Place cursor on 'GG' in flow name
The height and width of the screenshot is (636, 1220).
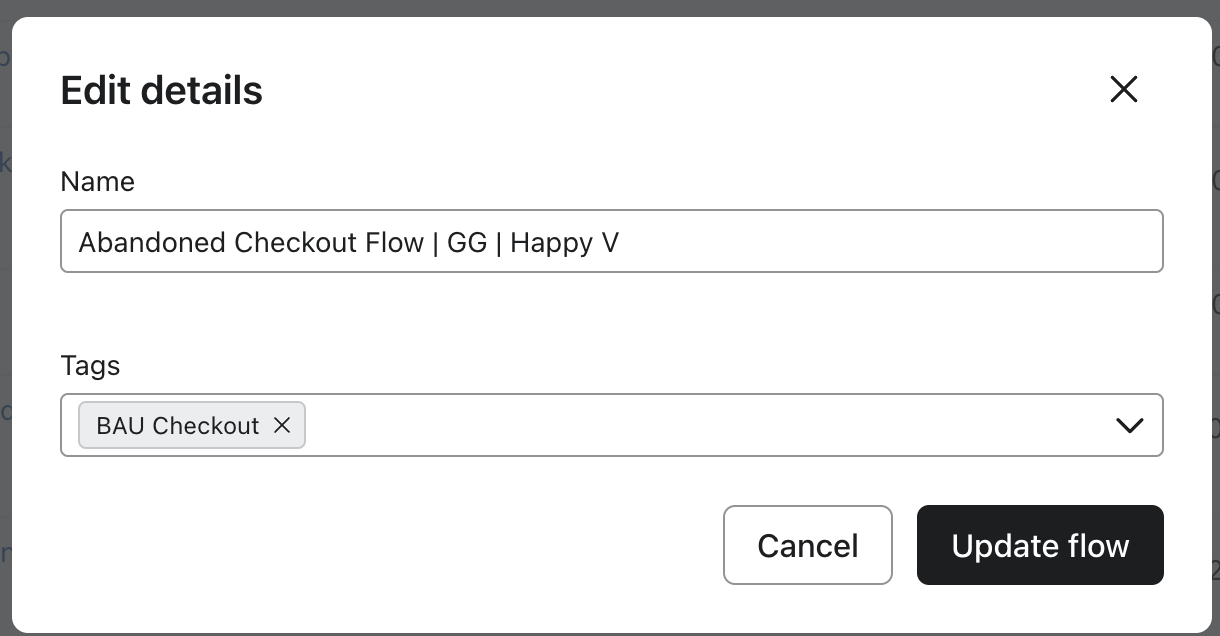click(466, 242)
